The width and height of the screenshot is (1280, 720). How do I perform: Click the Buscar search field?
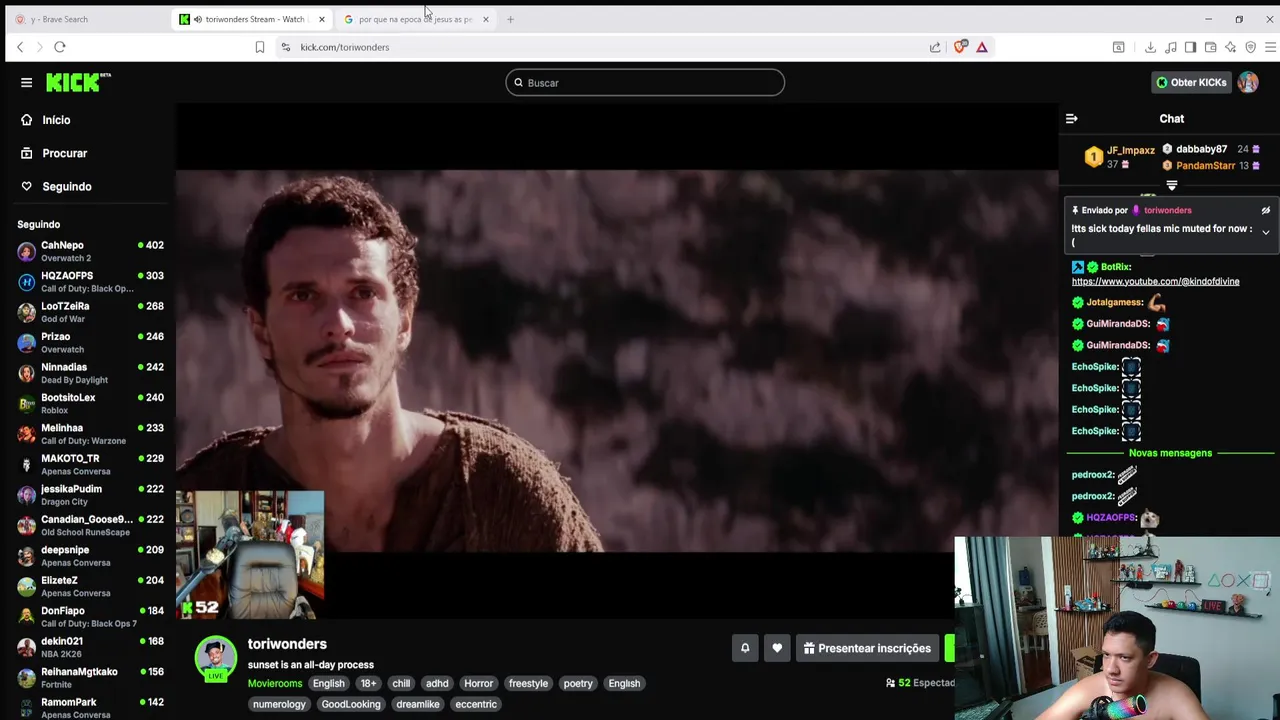point(645,83)
